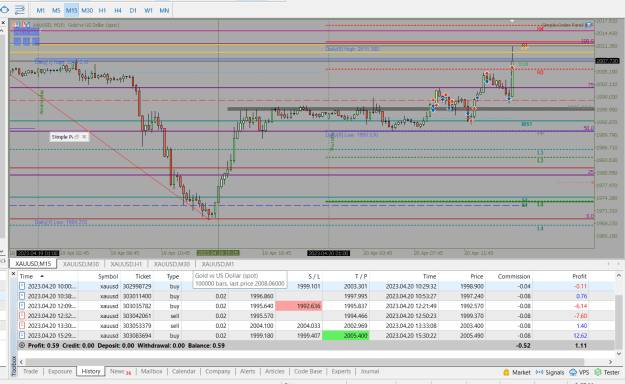This screenshot has width=625, height=384.
Task: Switch chart to H1 timeframe
Action: click(x=102, y=10)
